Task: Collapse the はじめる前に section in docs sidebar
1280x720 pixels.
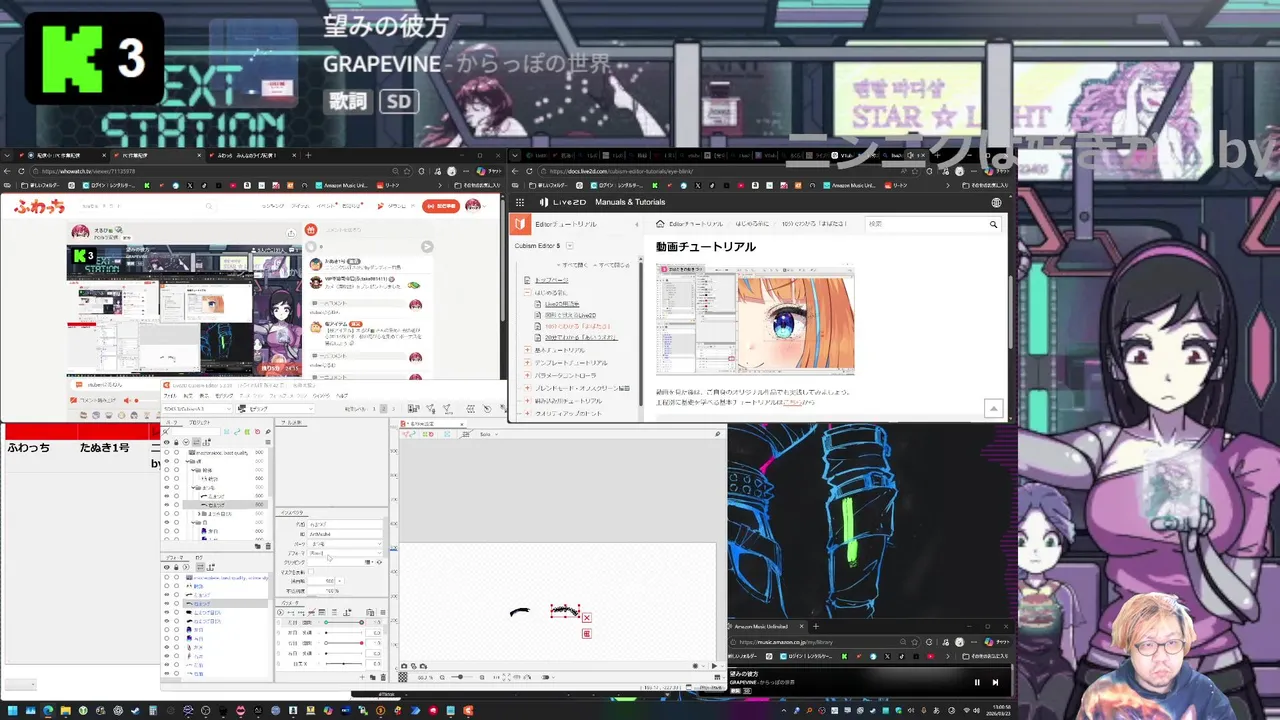Action: pos(527,293)
